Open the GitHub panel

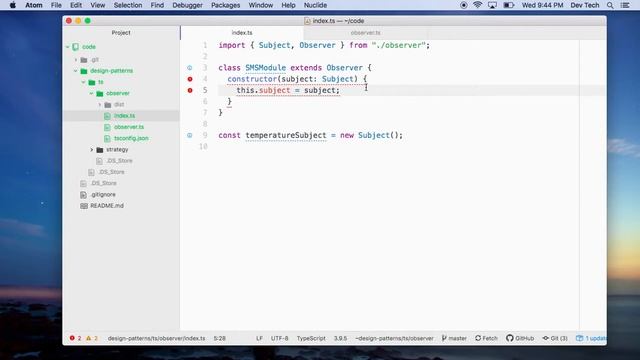click(x=520, y=338)
